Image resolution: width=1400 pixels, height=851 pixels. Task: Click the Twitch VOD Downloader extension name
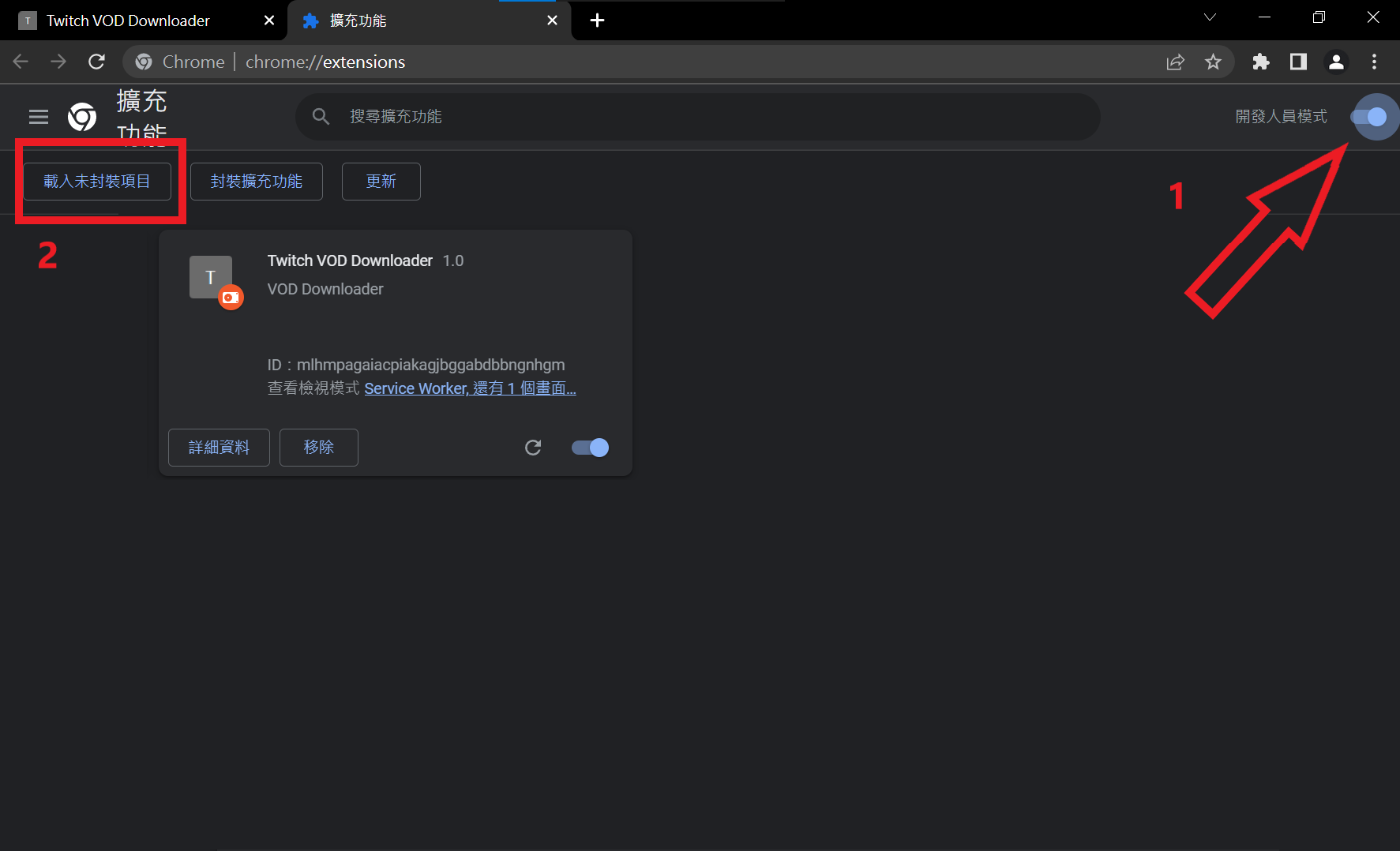[350, 261]
